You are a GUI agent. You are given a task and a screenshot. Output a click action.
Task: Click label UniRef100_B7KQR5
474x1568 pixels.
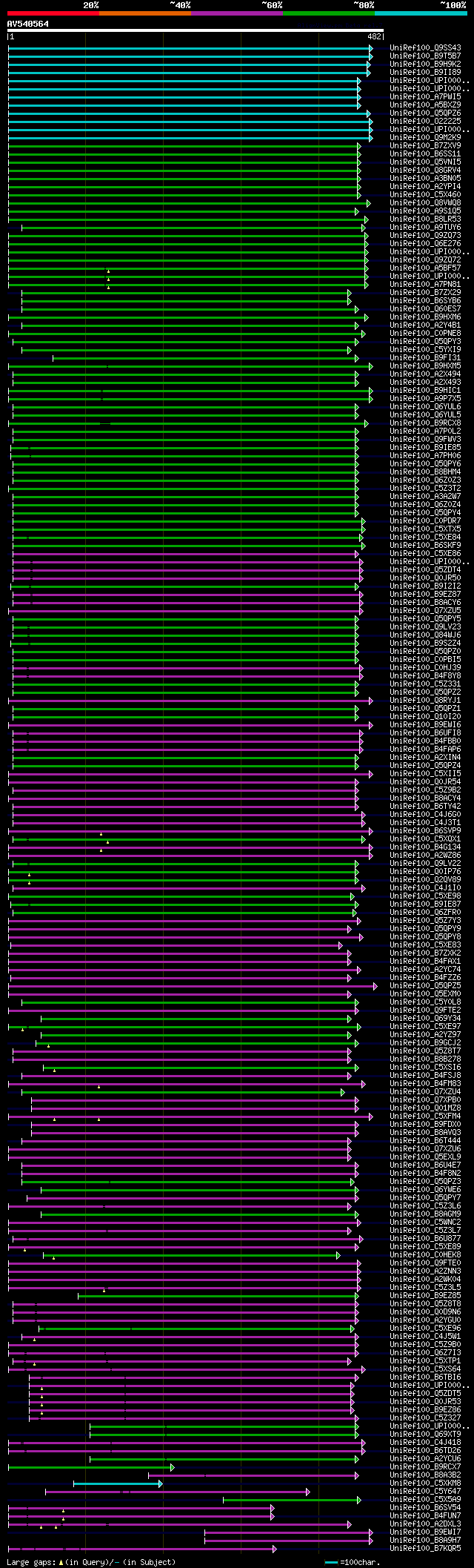coord(425,1549)
